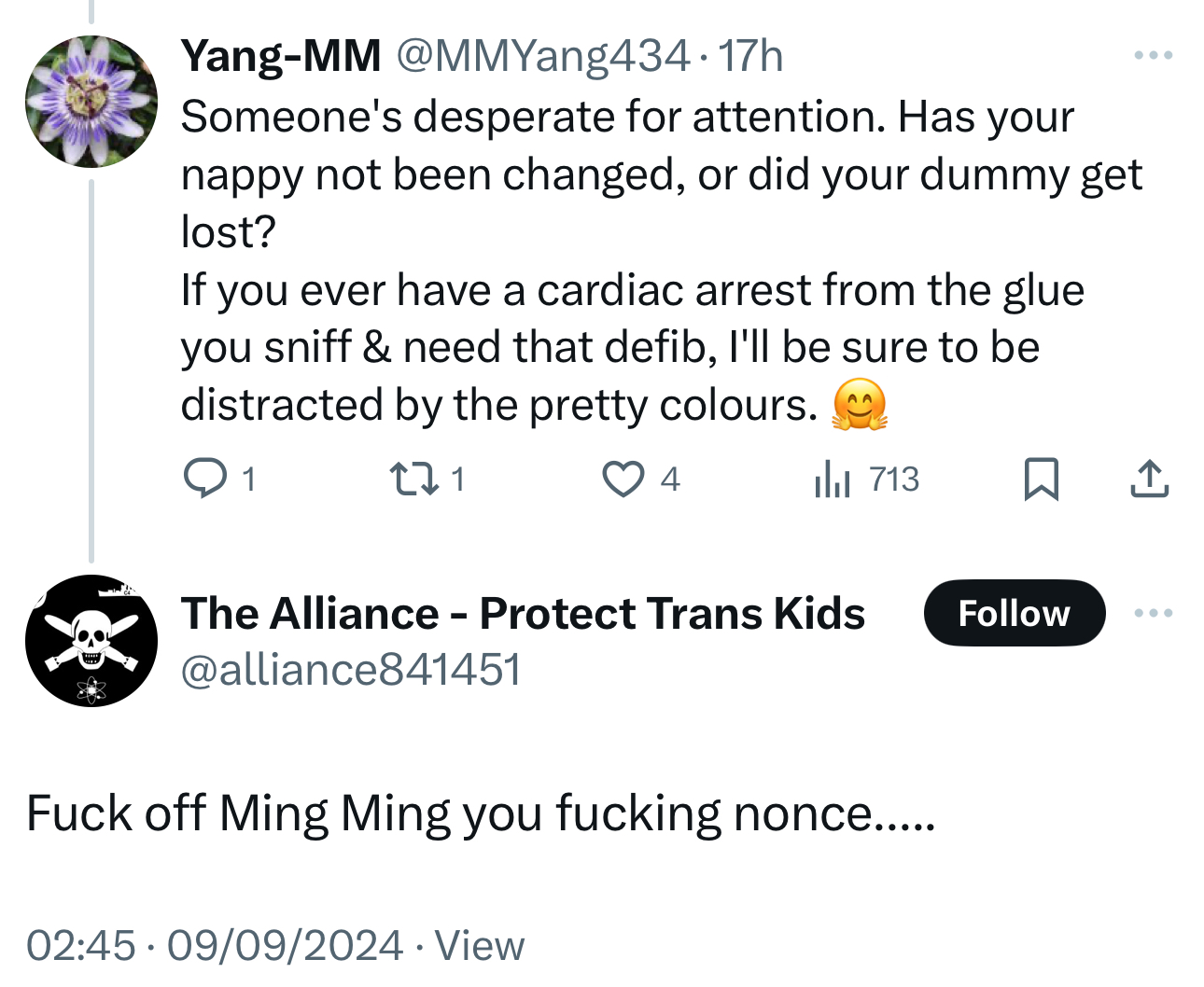The width and height of the screenshot is (1204, 987).
Task: Visit the @MMYang434 handle
Action: (x=543, y=56)
